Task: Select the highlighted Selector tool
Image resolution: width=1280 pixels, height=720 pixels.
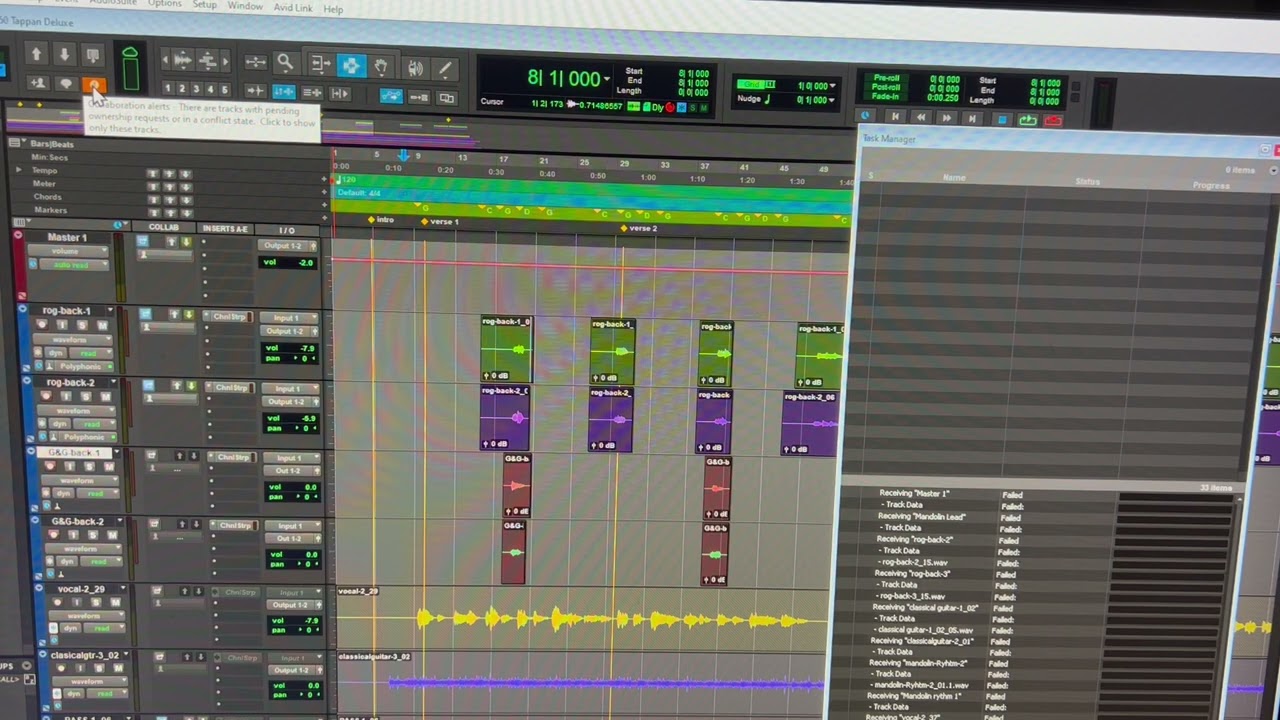Action: click(x=351, y=66)
